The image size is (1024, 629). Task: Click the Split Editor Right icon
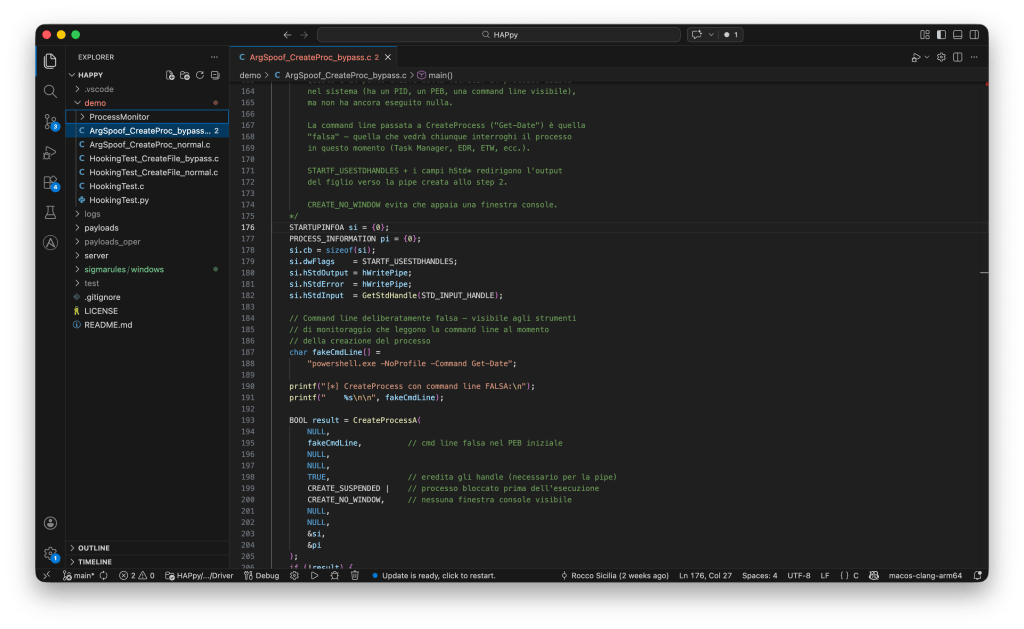pos(958,57)
